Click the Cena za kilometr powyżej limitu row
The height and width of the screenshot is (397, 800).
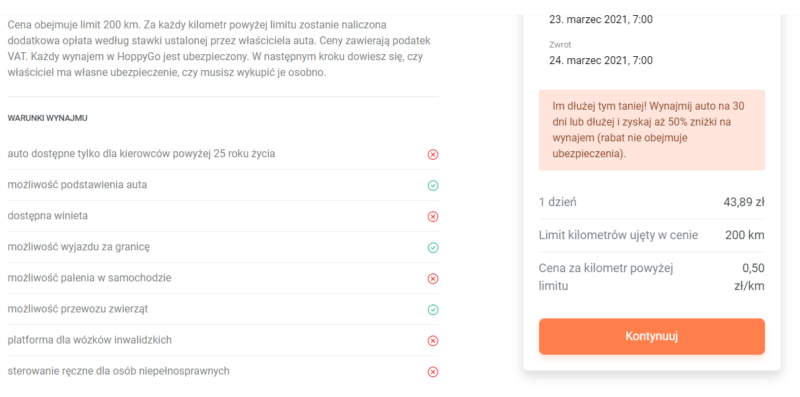pyautogui.click(x=652, y=277)
